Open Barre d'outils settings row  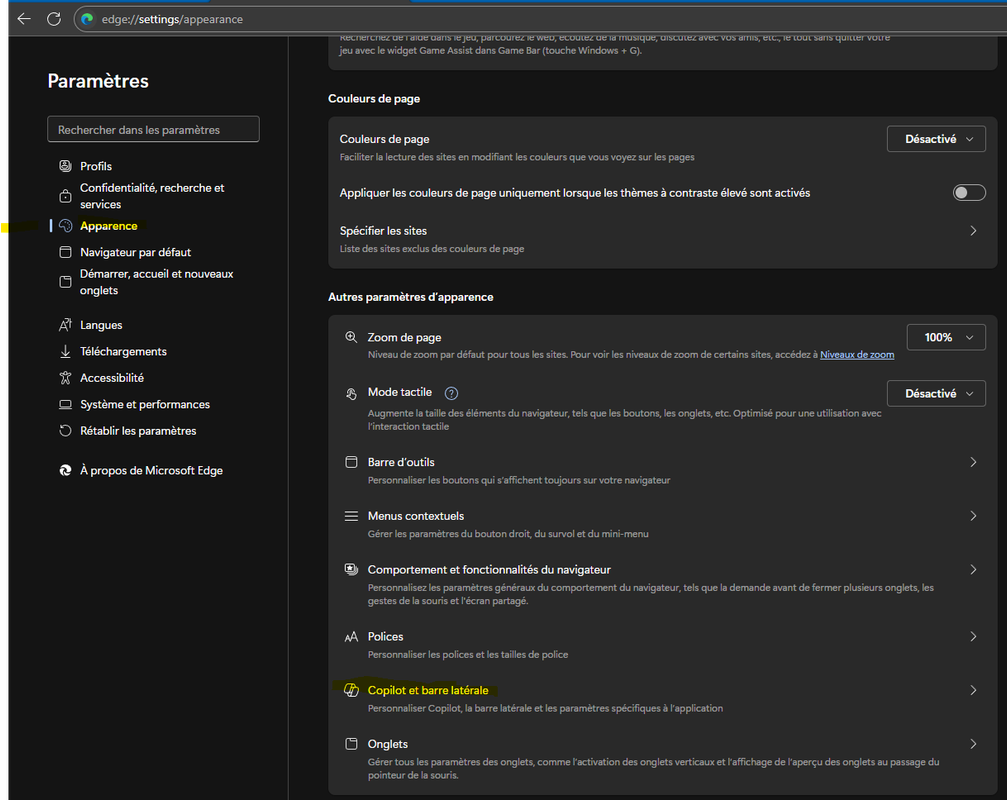pyautogui.click(x=662, y=470)
